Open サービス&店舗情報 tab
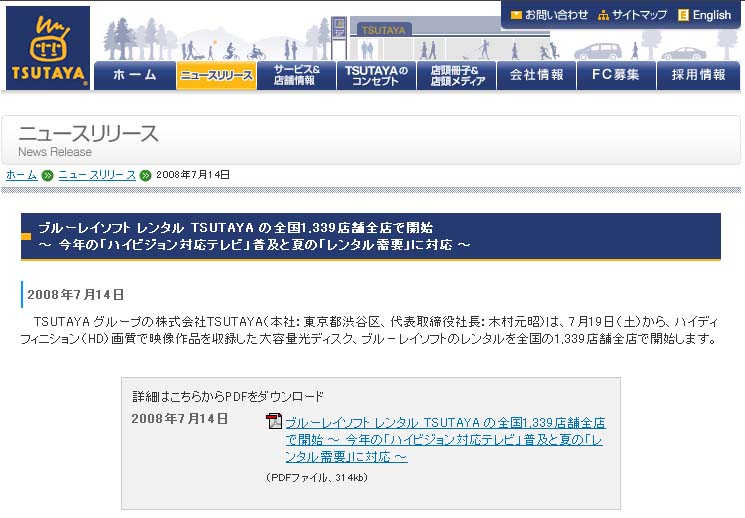The width and height of the screenshot is (745, 518). point(296,75)
